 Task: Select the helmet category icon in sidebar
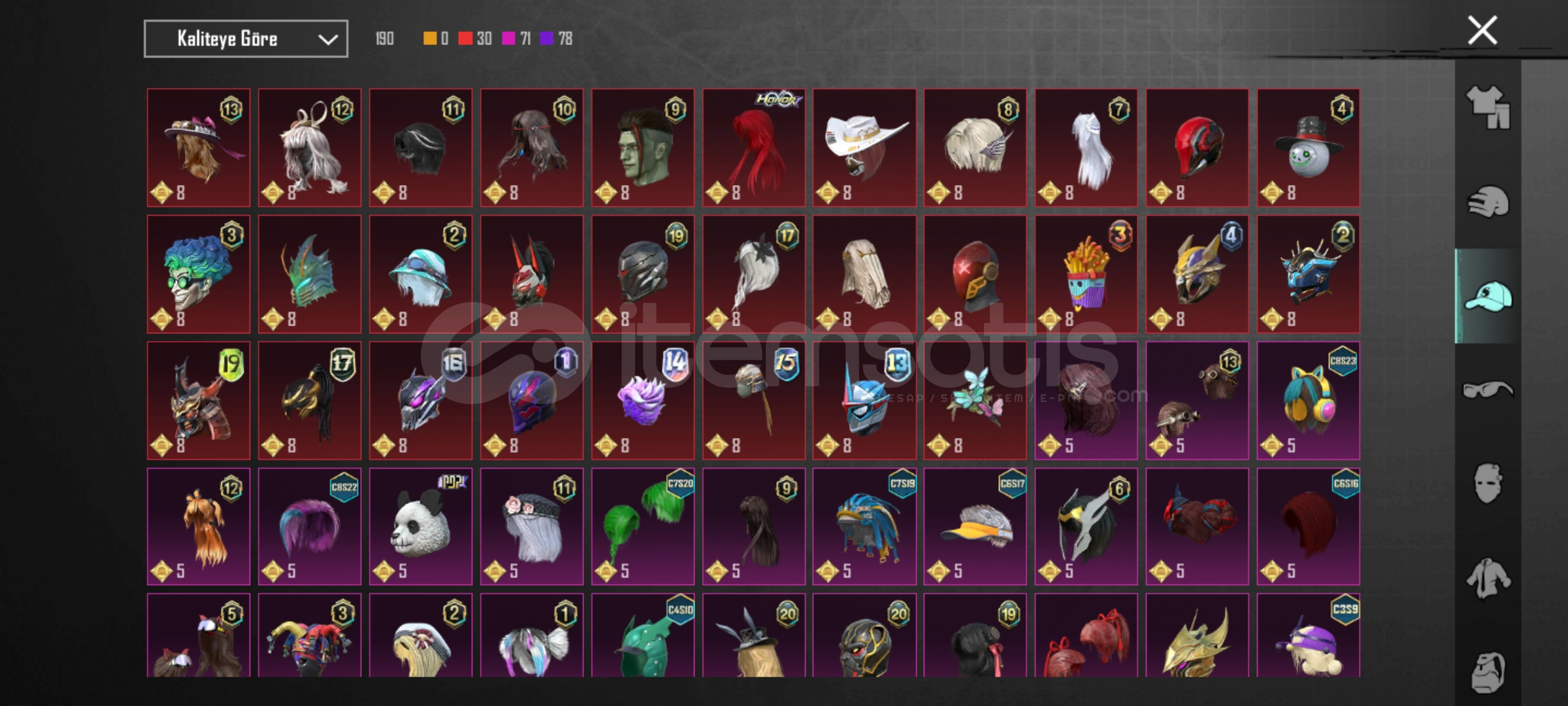1488,201
